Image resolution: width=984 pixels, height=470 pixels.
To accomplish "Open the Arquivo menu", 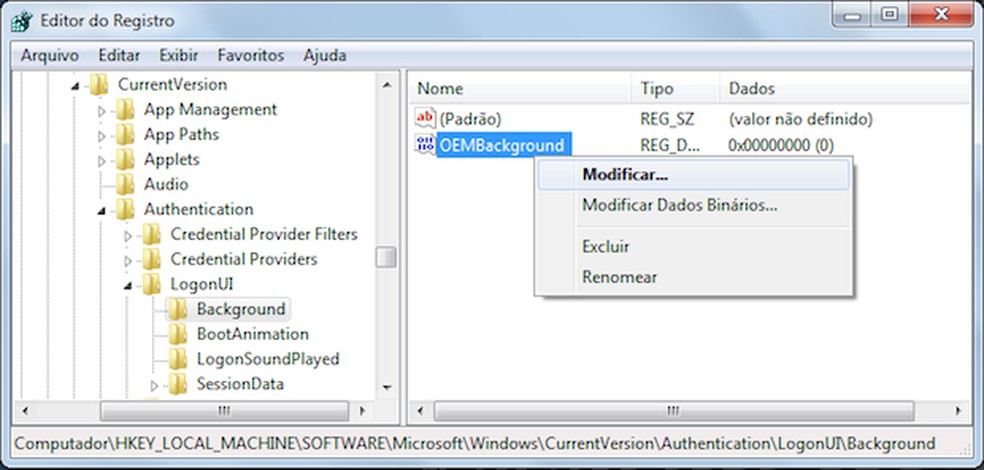I will 50,56.
